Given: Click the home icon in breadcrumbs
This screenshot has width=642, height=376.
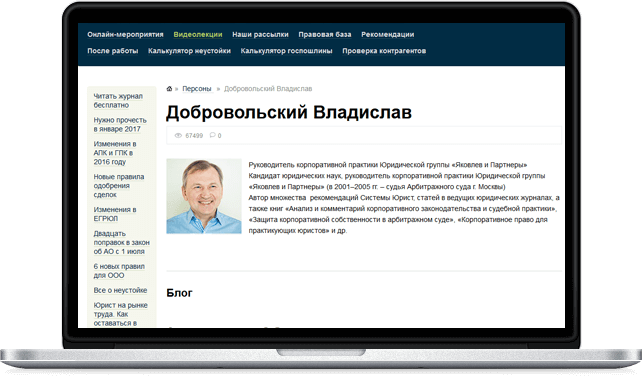Looking at the screenshot, I should click(x=169, y=88).
